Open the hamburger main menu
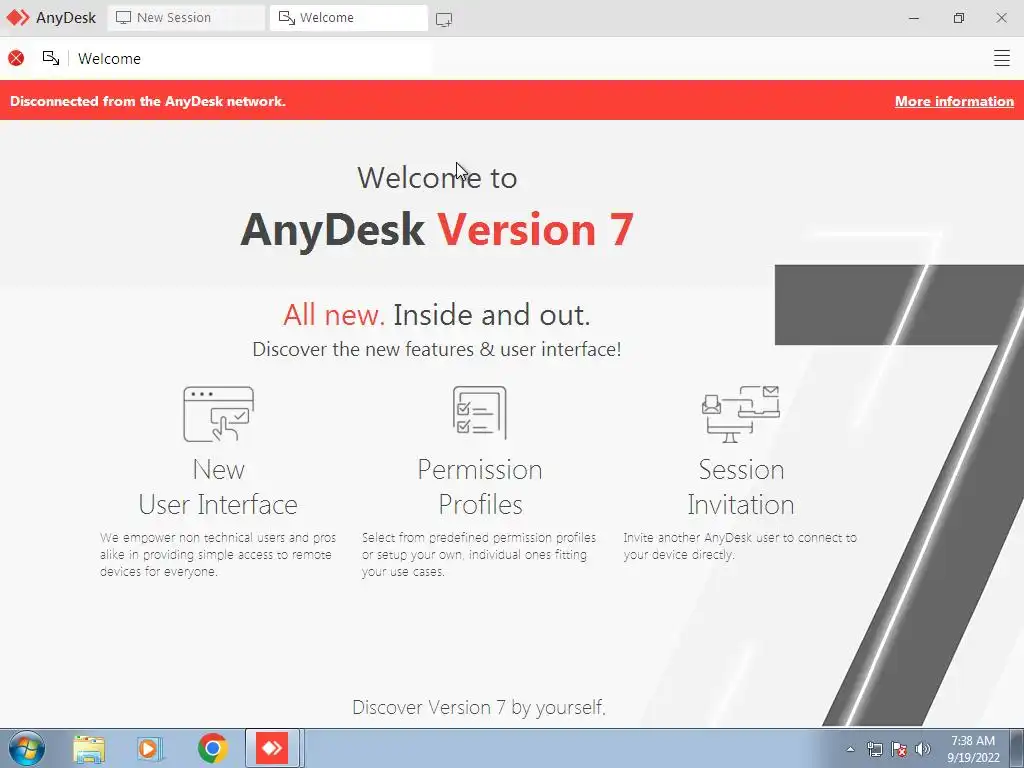The width and height of the screenshot is (1024, 768). (x=1001, y=58)
